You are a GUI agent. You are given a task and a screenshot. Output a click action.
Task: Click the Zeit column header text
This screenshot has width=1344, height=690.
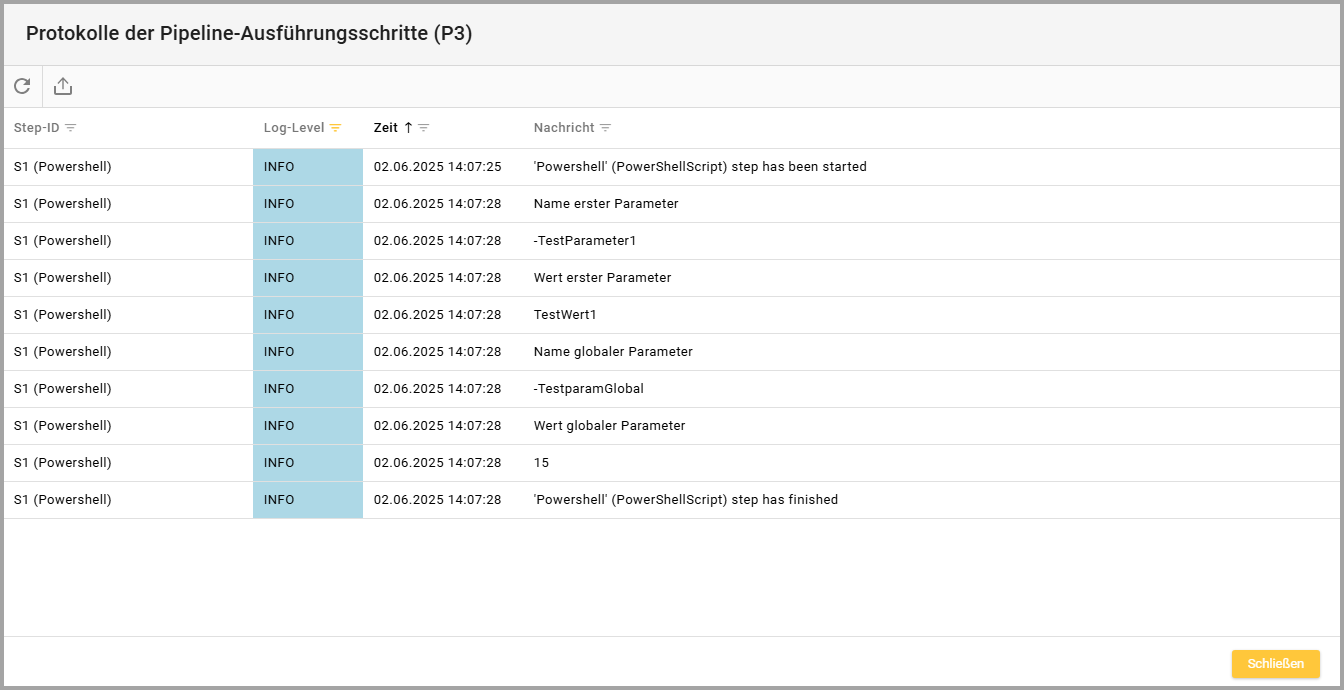[385, 128]
